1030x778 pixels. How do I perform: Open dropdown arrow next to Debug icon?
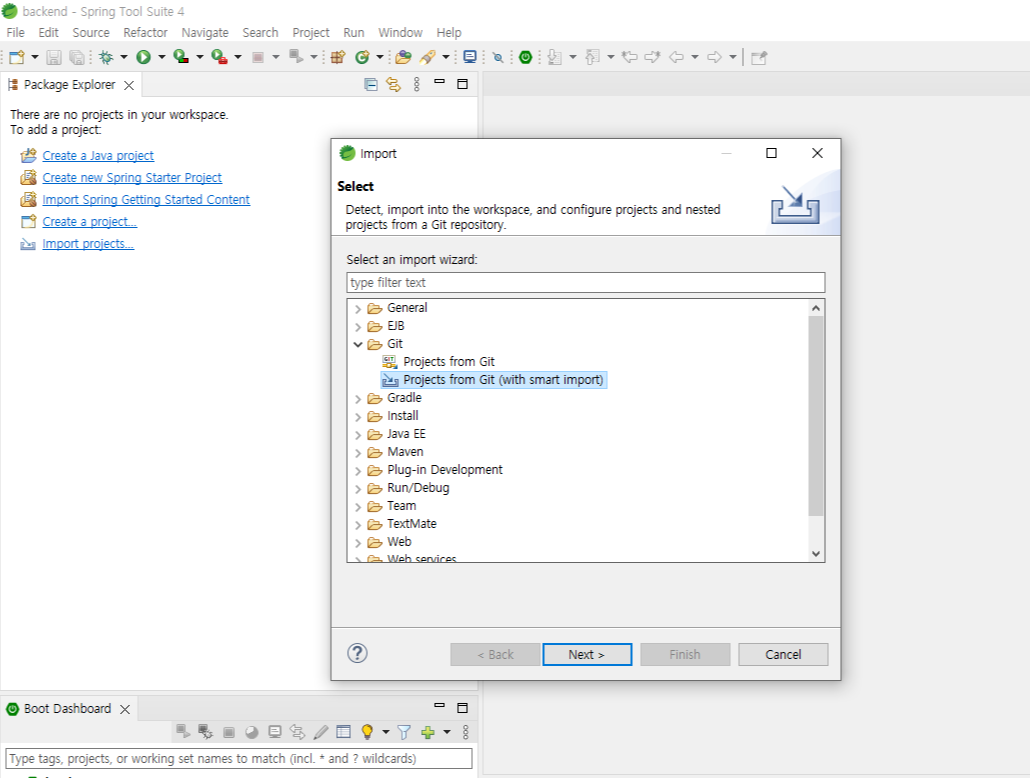(123, 57)
